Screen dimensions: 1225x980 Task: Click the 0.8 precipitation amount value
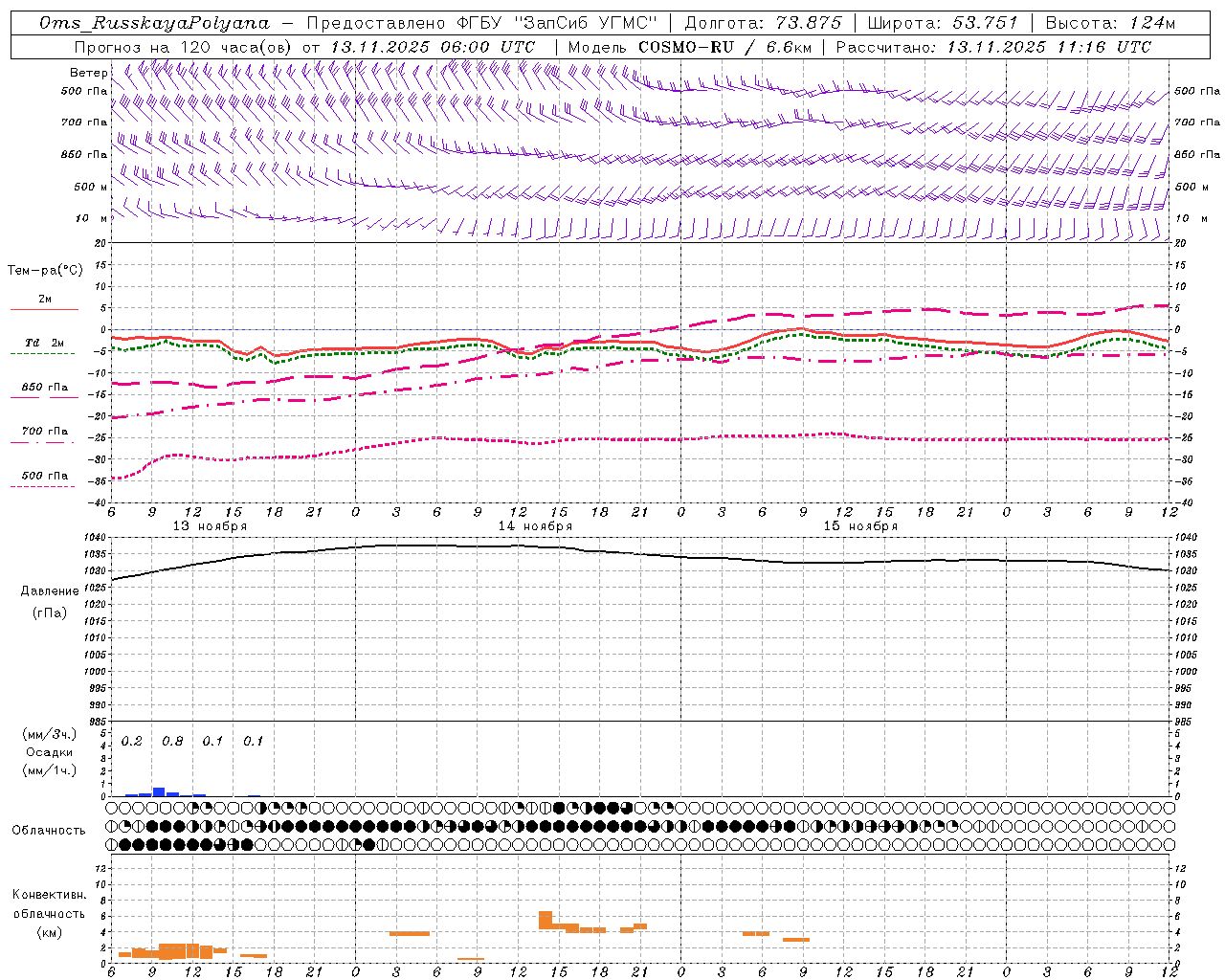172,742
